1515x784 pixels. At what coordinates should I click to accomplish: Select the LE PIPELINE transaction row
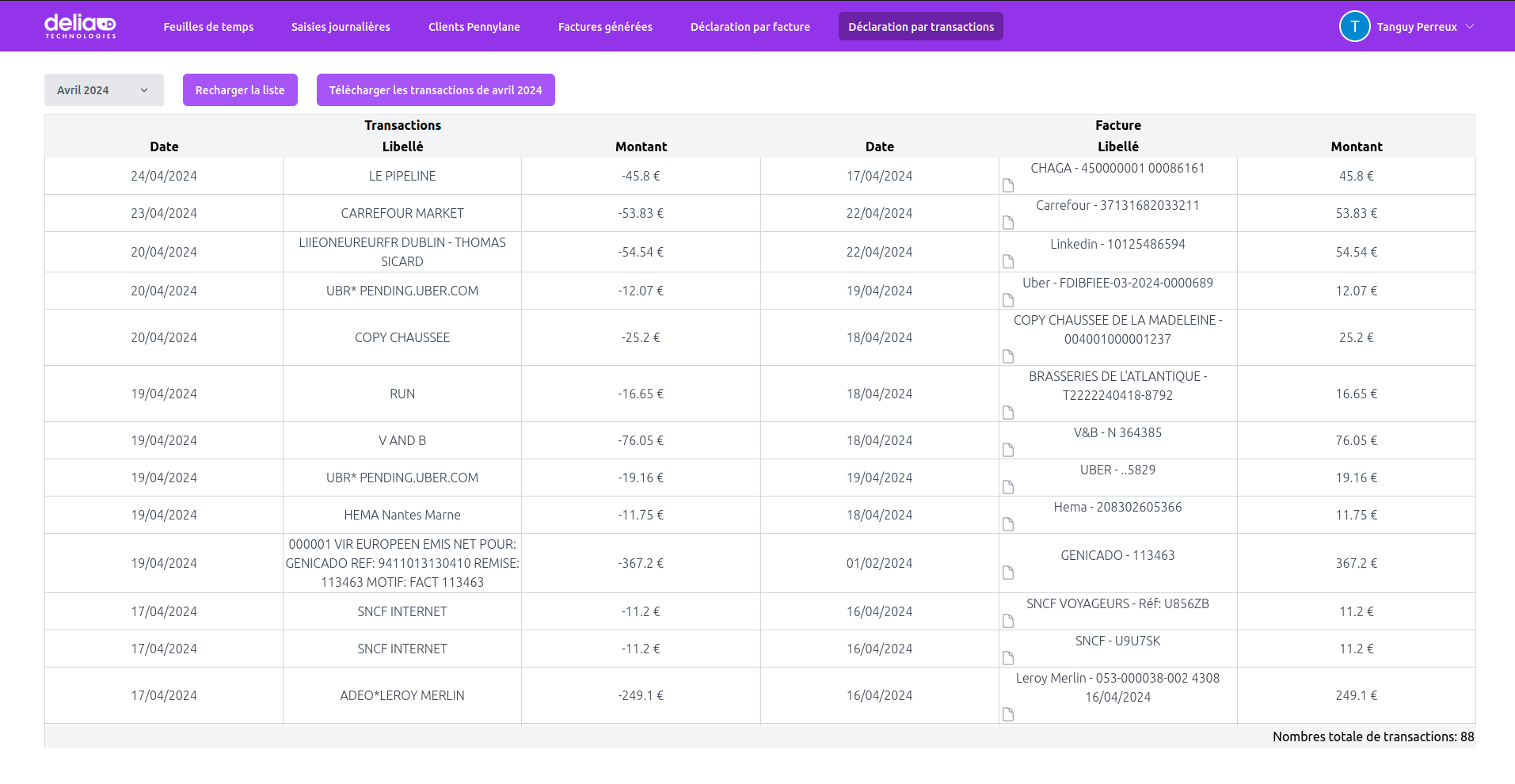[x=402, y=176]
